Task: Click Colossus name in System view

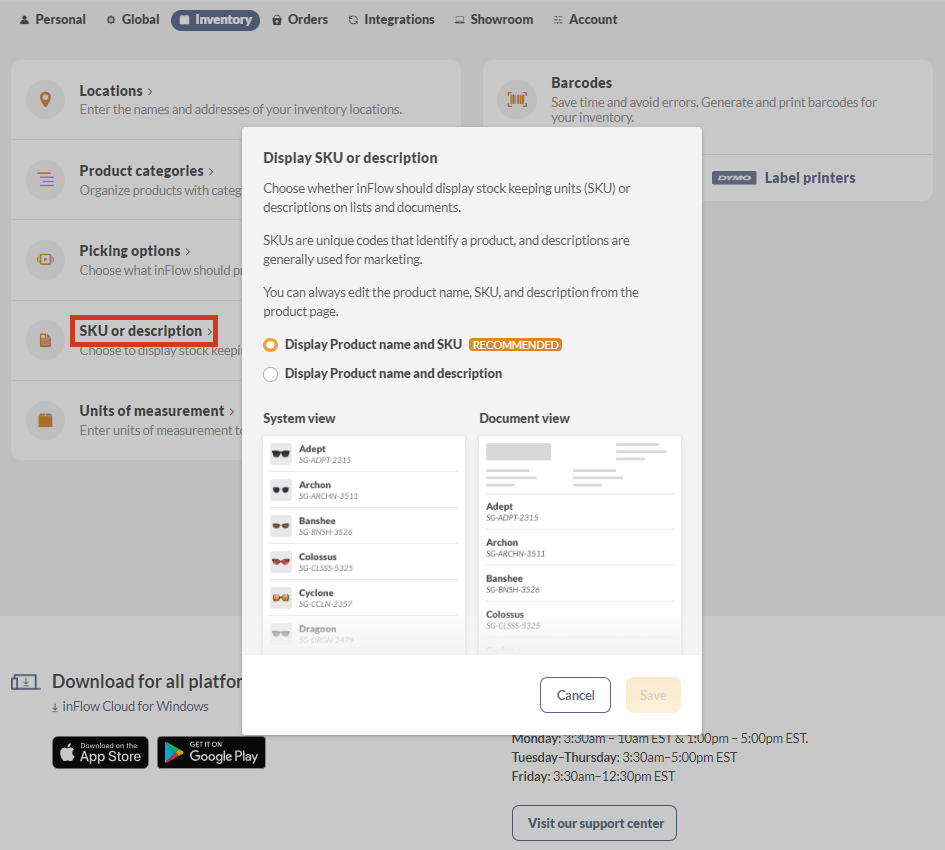Action: point(318,557)
